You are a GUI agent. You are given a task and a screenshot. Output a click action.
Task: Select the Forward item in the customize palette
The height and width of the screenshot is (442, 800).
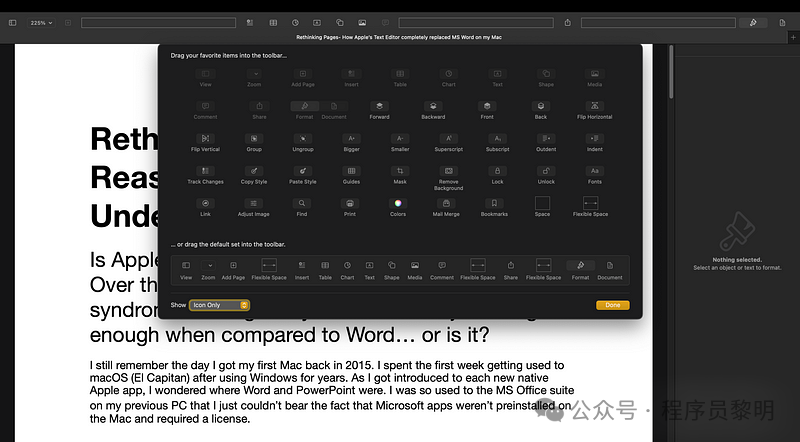pos(380,106)
